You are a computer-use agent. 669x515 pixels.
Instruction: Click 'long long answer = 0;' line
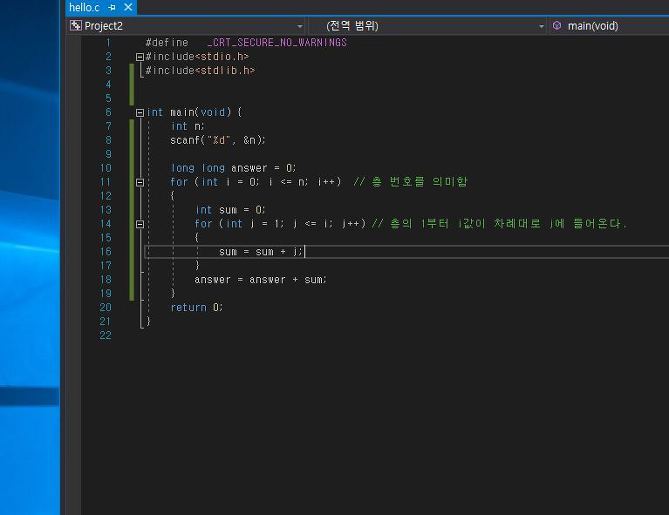(x=233, y=168)
